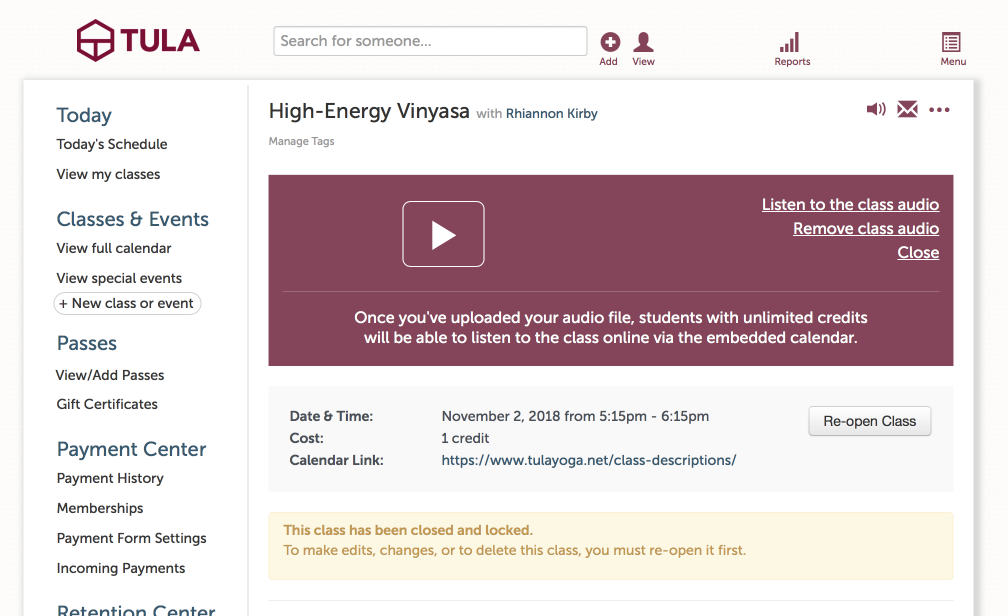
Task: Click the 1 credit cost value
Action: pos(465,438)
